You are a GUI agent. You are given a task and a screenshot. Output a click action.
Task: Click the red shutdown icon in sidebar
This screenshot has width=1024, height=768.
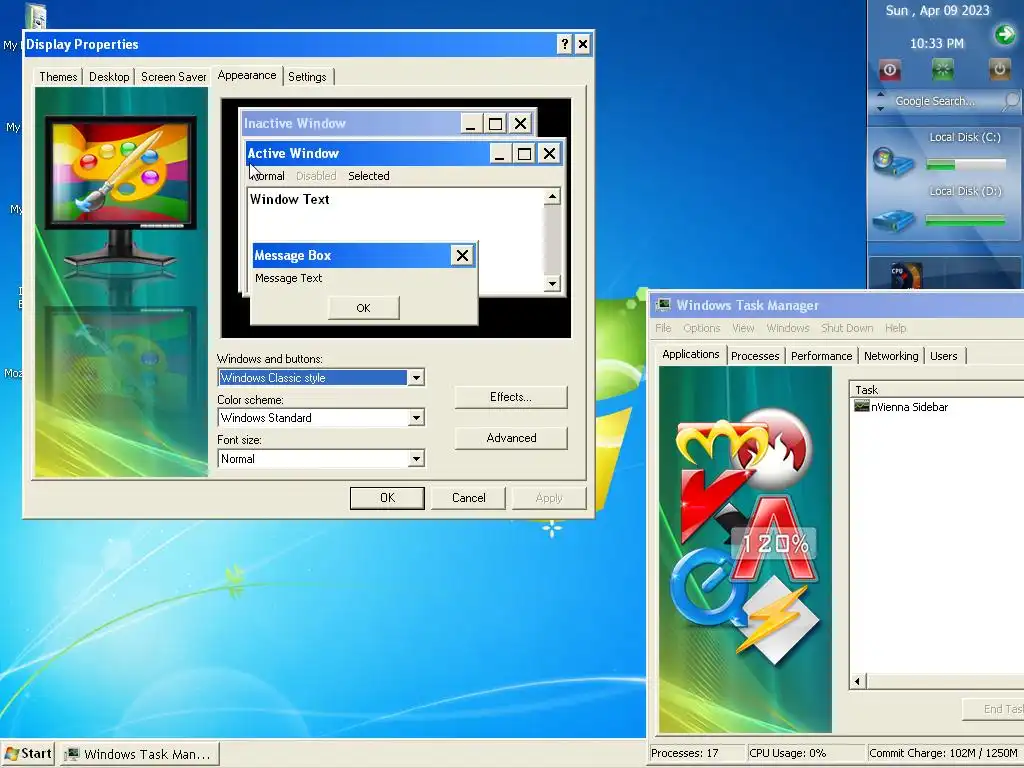[889, 69]
